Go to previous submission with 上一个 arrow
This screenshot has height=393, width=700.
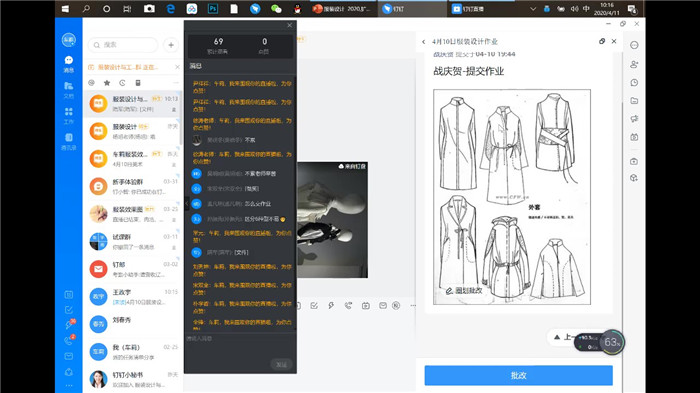pyautogui.click(x=557, y=337)
